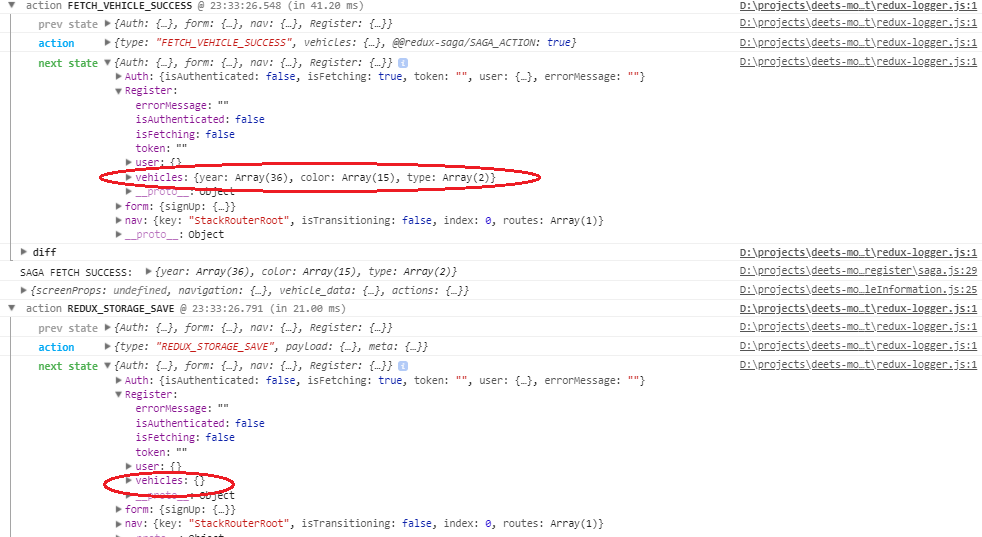Click the "FETCH_VEHICLE_SUCCESS" red type string
The width and height of the screenshot is (982, 537).
pos(224,43)
